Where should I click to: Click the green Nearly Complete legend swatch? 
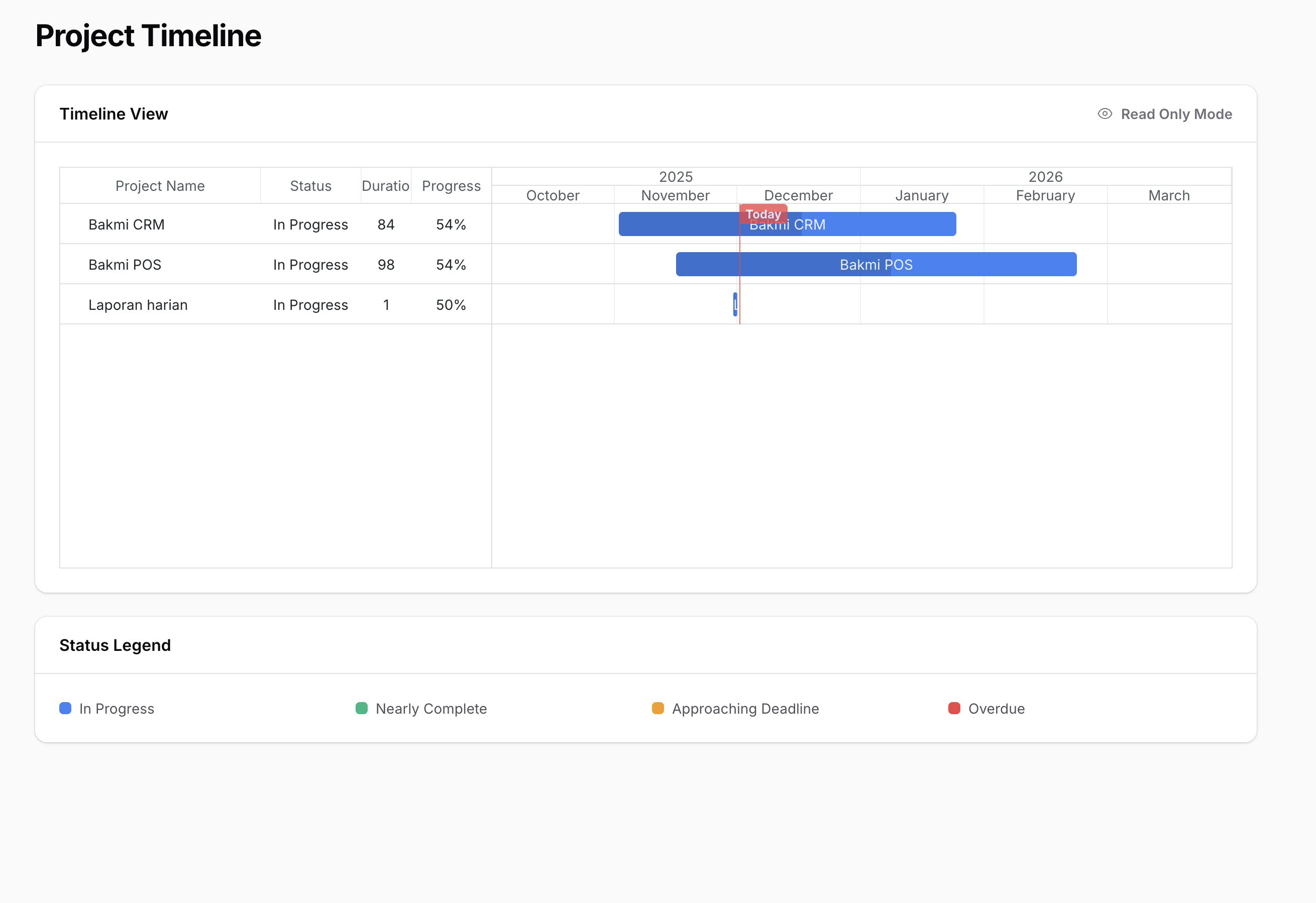click(361, 708)
